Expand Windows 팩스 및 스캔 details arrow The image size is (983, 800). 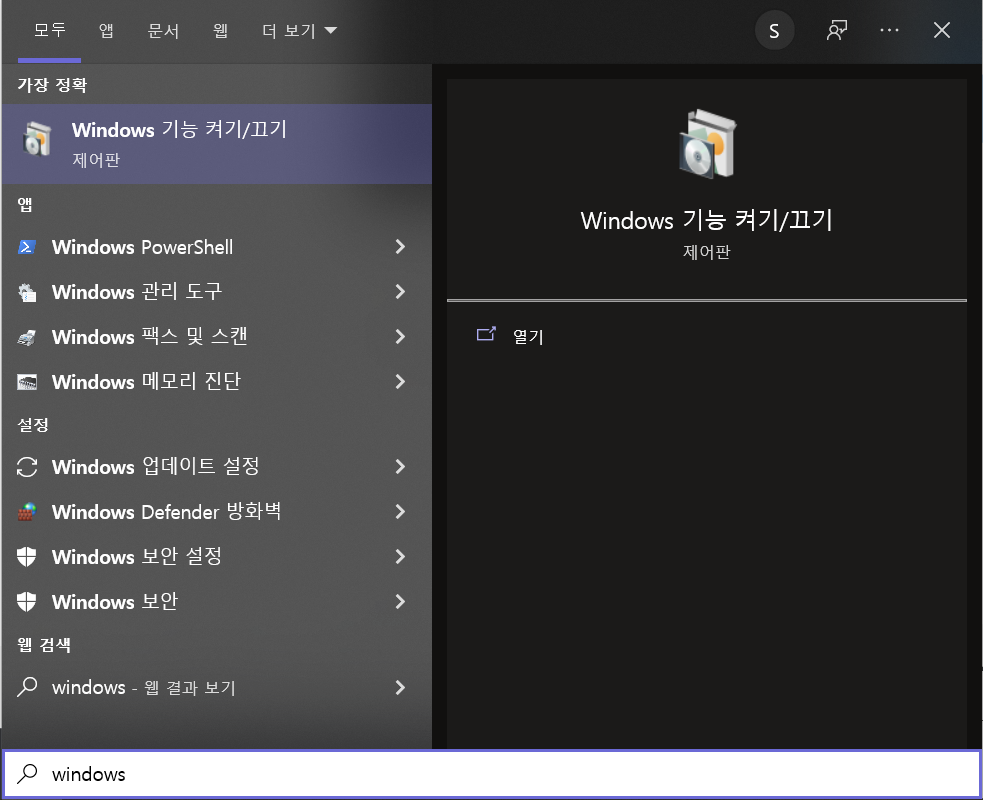[x=400, y=337]
